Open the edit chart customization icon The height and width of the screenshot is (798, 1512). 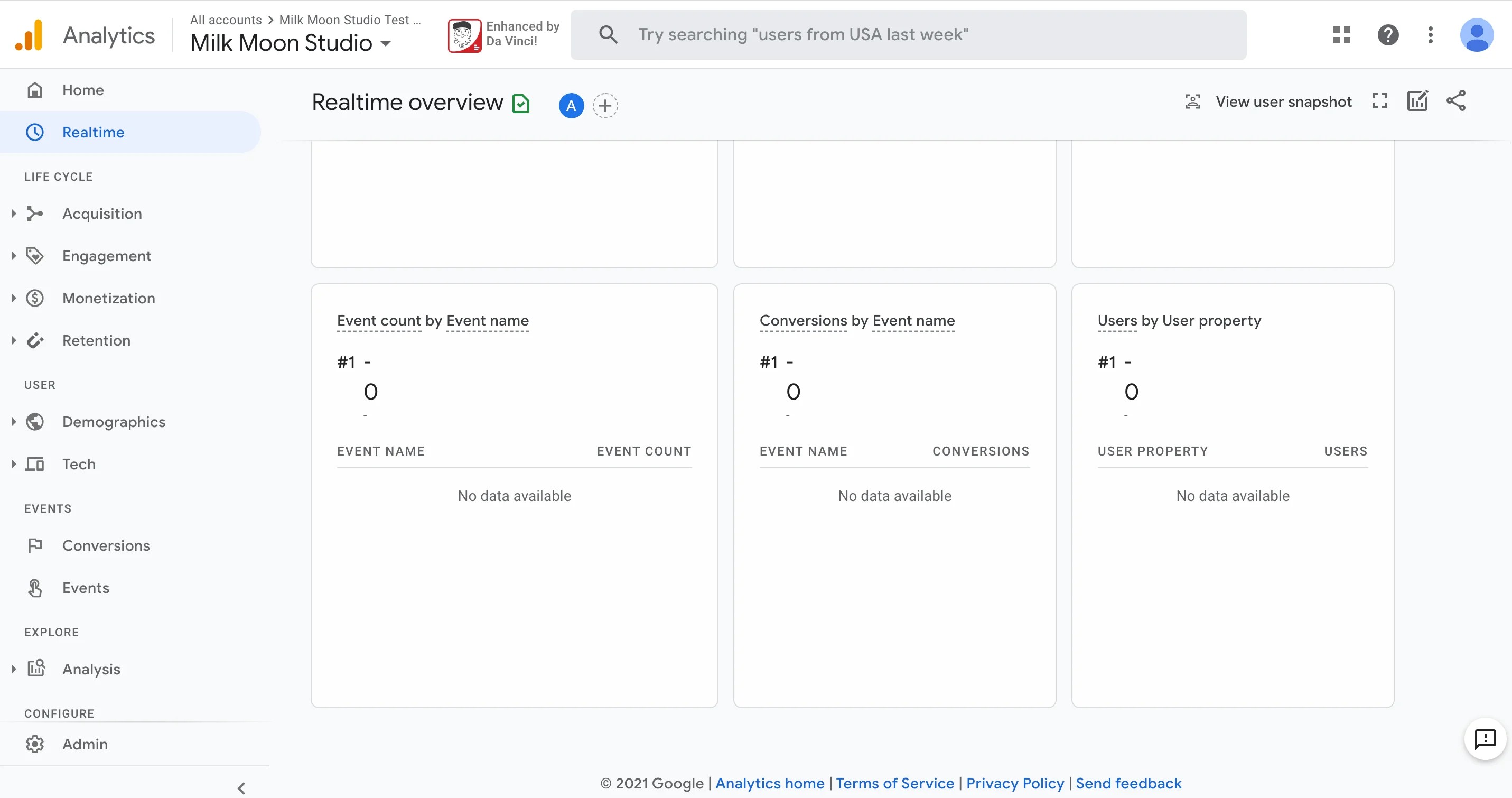(x=1417, y=100)
